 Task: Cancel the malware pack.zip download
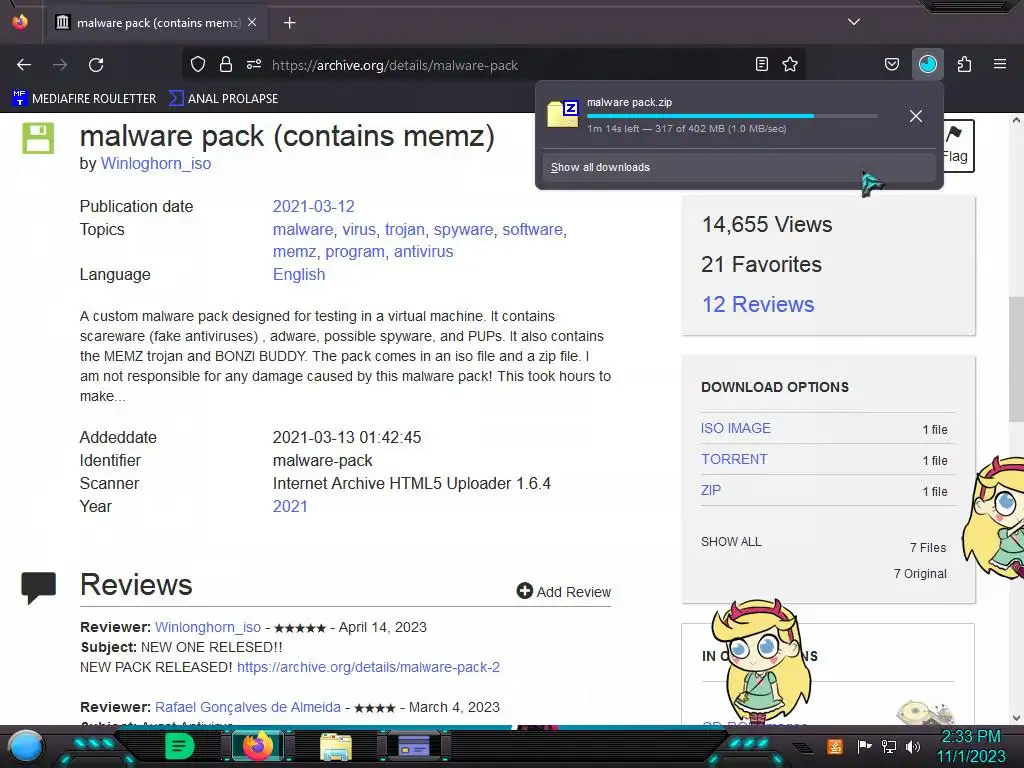point(916,116)
